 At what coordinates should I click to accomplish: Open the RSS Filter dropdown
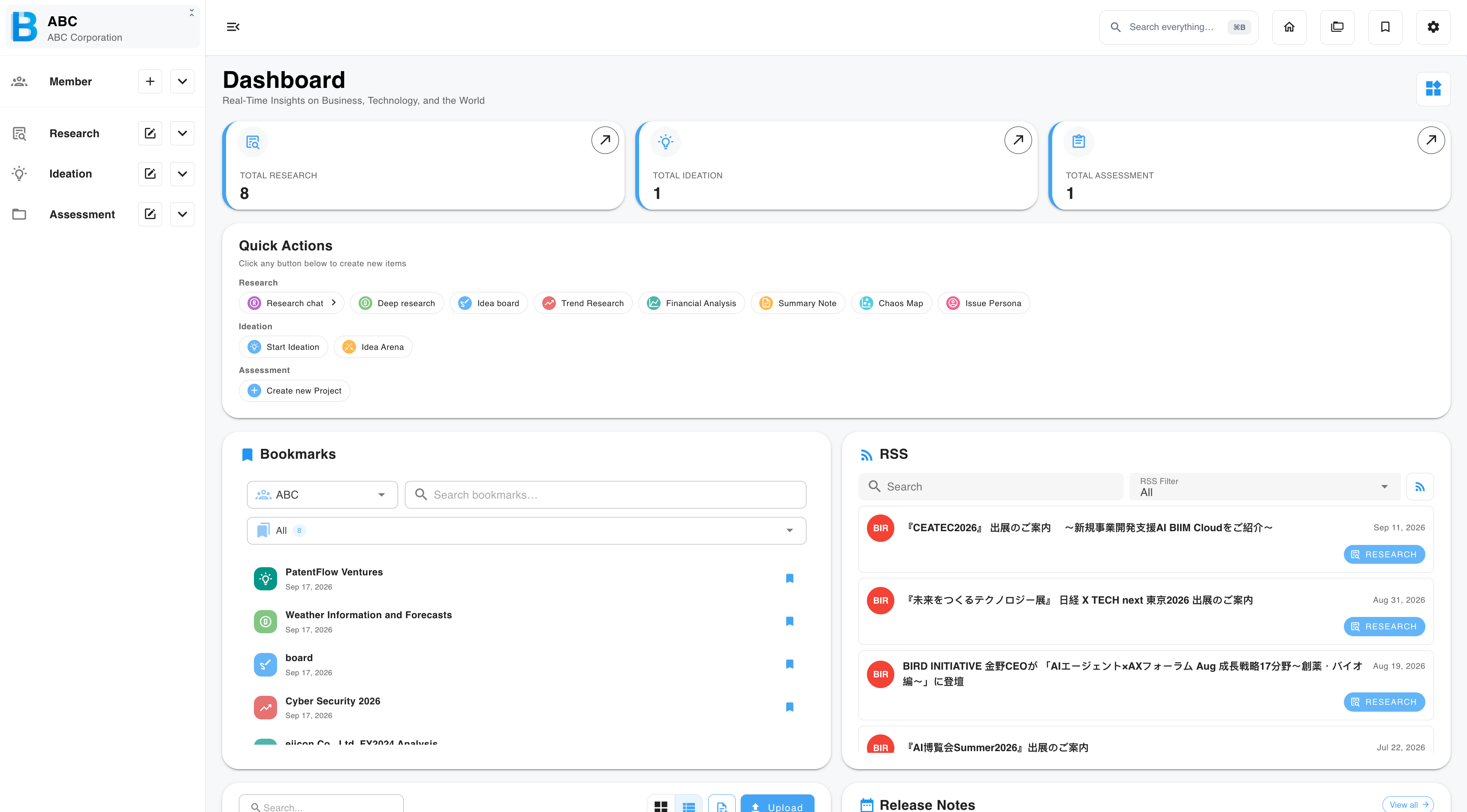tap(1265, 487)
